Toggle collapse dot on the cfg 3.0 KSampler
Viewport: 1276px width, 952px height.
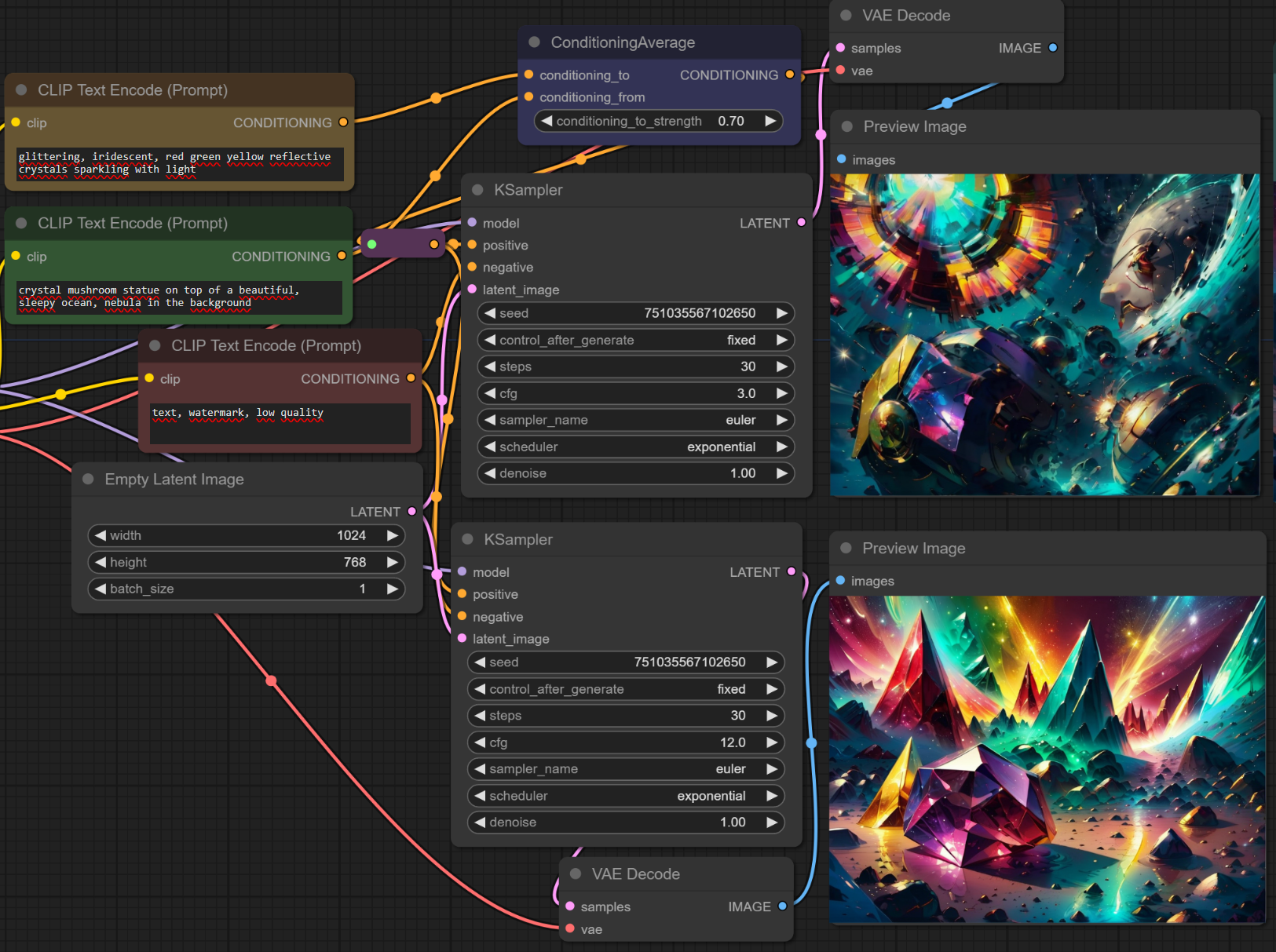(477, 190)
